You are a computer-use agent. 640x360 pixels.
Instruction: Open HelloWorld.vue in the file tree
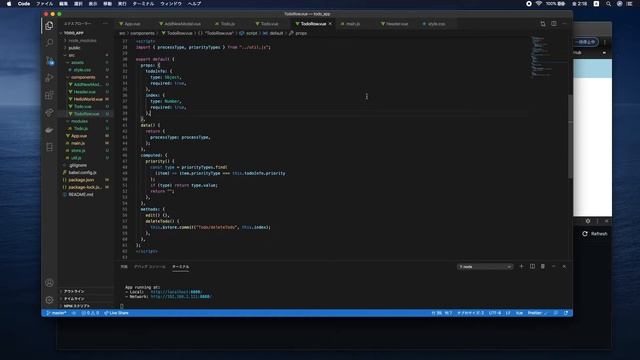coord(88,99)
